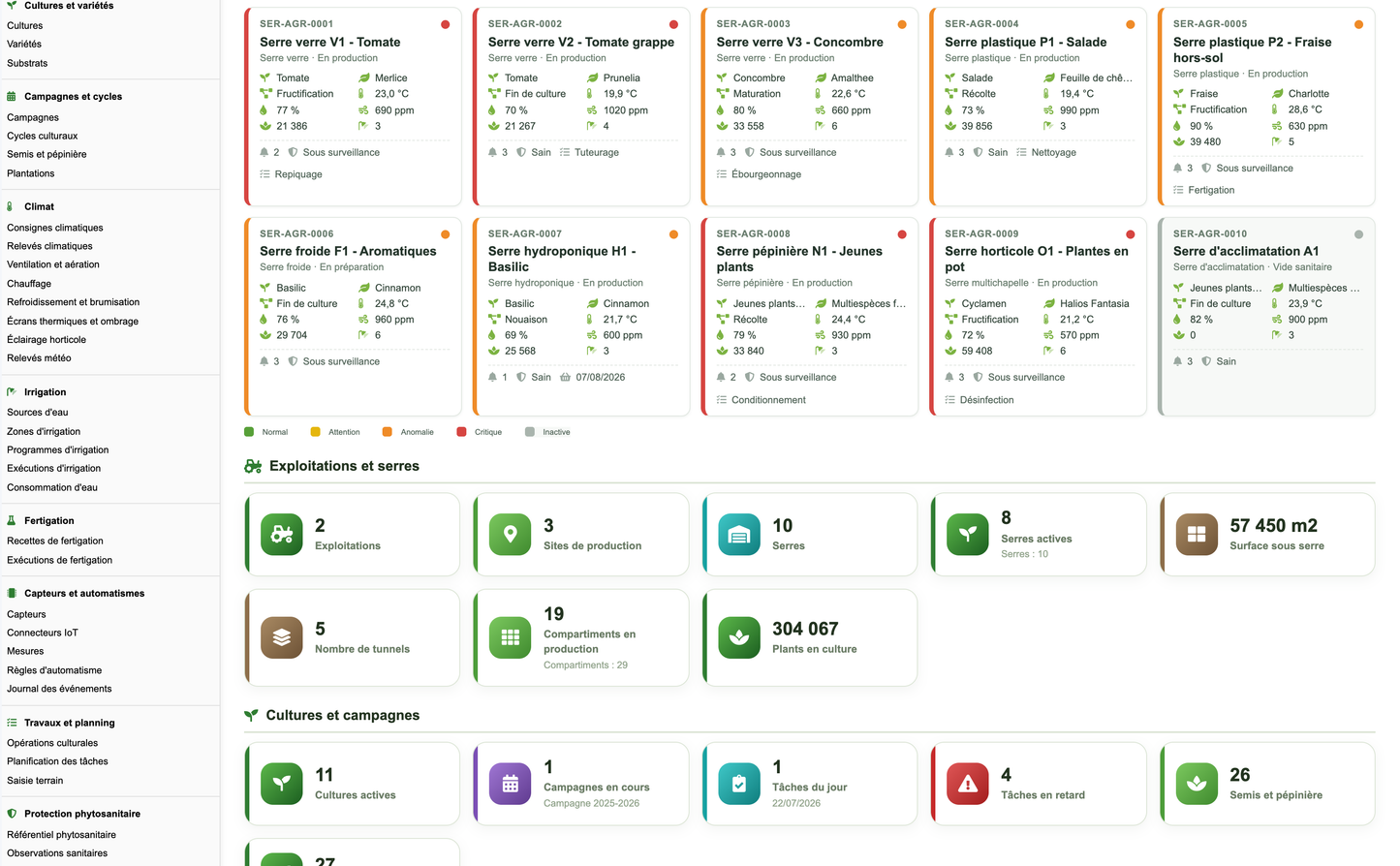1400x866 pixels.
Task: Click the orange Anomalie legend swatch
Action: click(x=388, y=432)
